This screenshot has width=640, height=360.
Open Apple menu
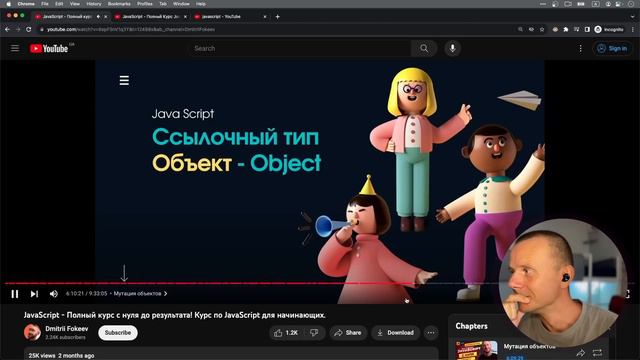click(8, 4)
